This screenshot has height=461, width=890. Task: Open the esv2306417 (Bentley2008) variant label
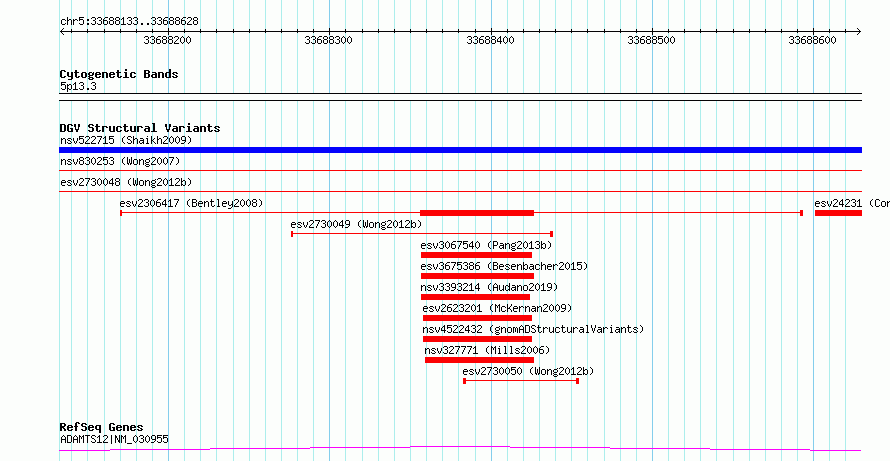191,203
